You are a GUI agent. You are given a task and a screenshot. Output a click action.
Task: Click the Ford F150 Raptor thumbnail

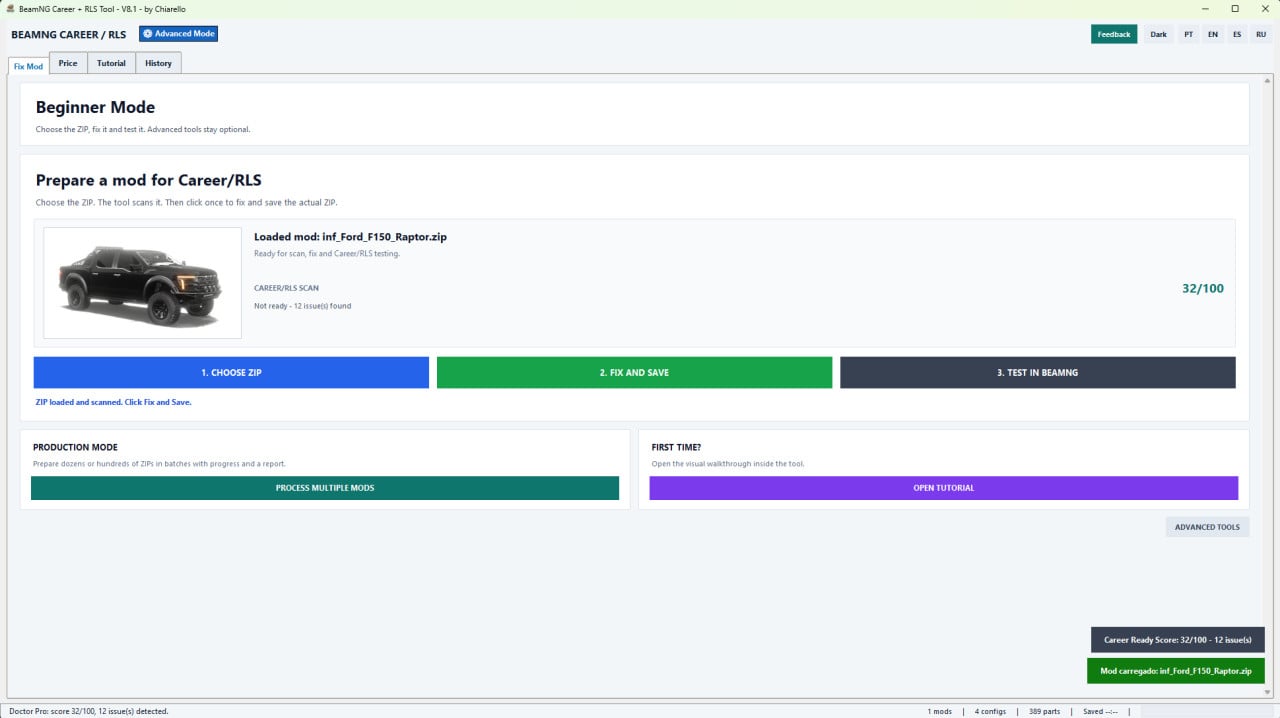[x=142, y=283]
